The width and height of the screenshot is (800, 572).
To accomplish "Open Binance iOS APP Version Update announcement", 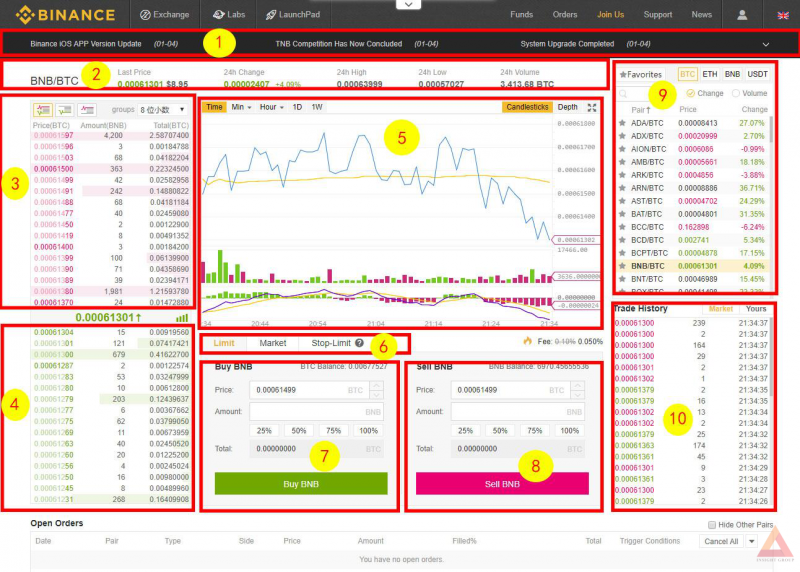I will 86,44.
